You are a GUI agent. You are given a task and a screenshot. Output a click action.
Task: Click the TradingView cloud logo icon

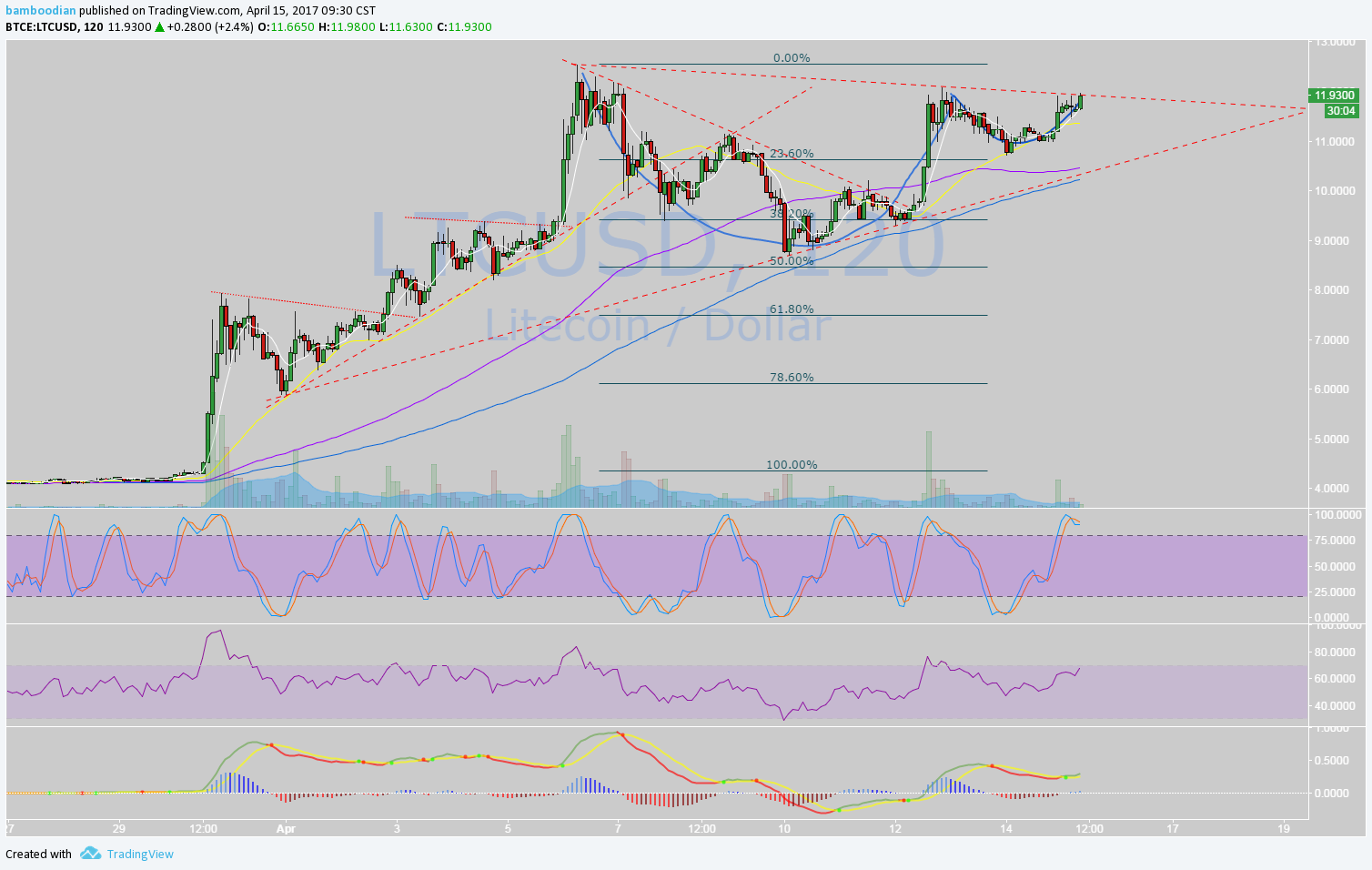point(90,854)
